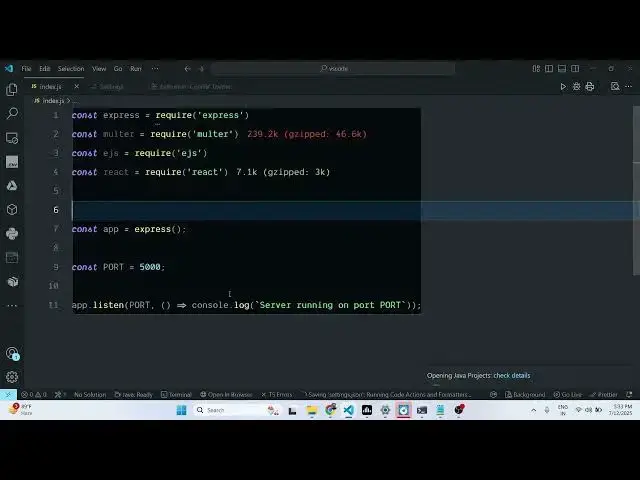Click line number 9 in the gutter
Screen dimensions: 640x480
(x=56, y=267)
